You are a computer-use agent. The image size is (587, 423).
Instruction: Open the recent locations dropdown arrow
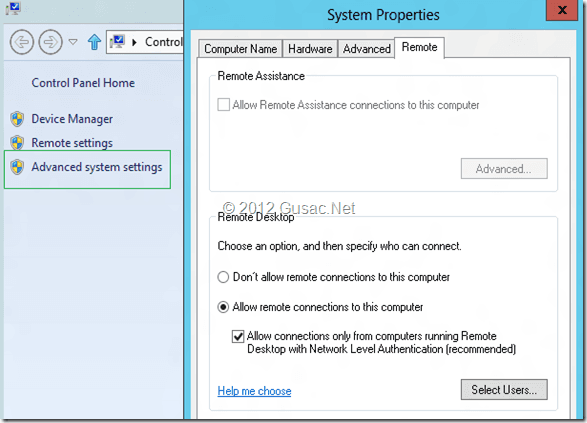[x=73, y=42]
